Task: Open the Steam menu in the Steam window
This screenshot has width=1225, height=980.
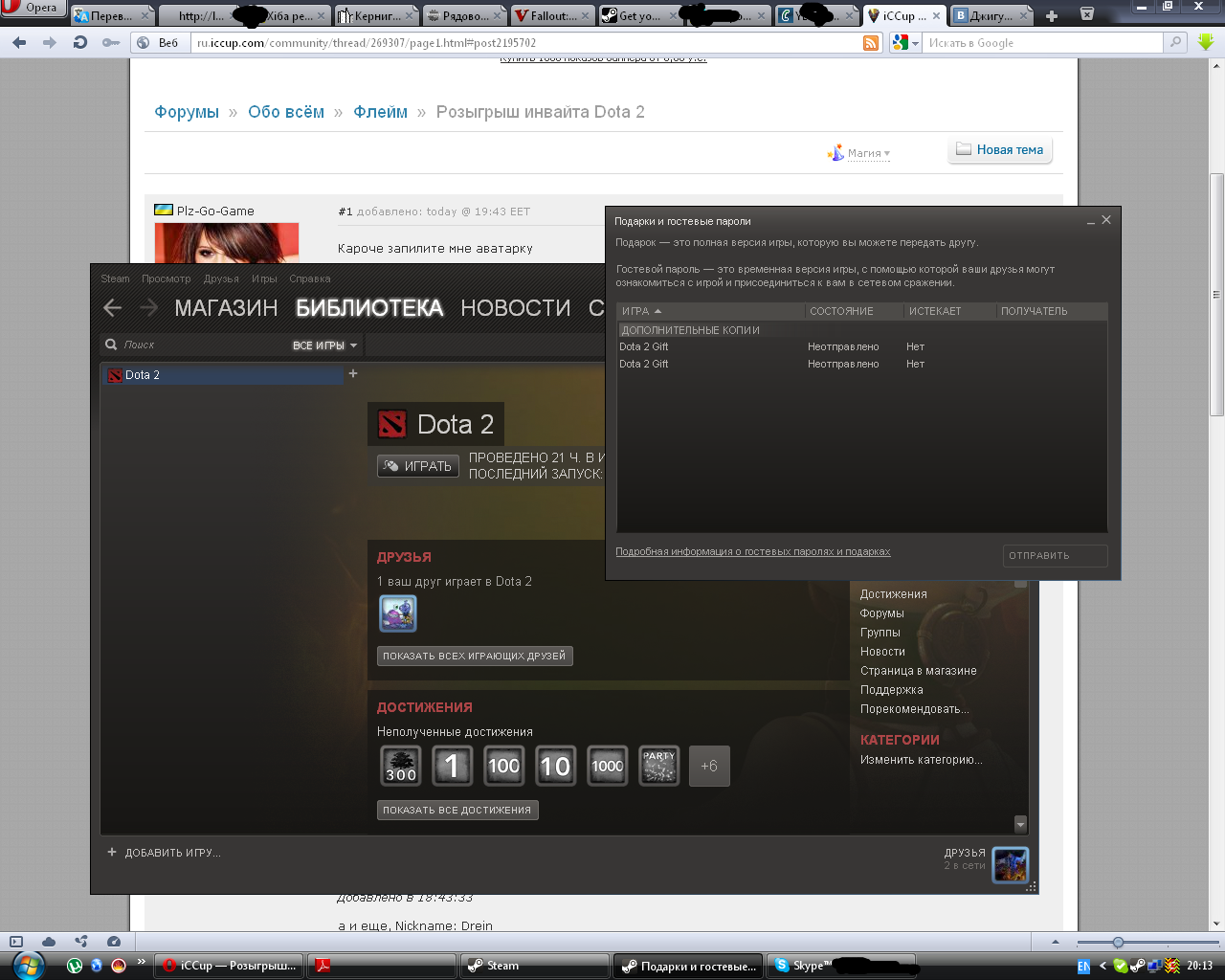Action: pyautogui.click(x=115, y=278)
